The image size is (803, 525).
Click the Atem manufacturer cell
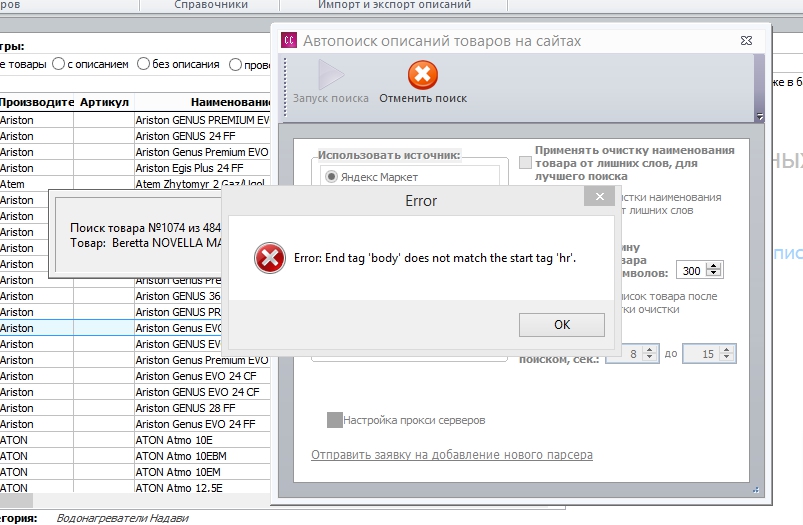pyautogui.click(x=36, y=184)
